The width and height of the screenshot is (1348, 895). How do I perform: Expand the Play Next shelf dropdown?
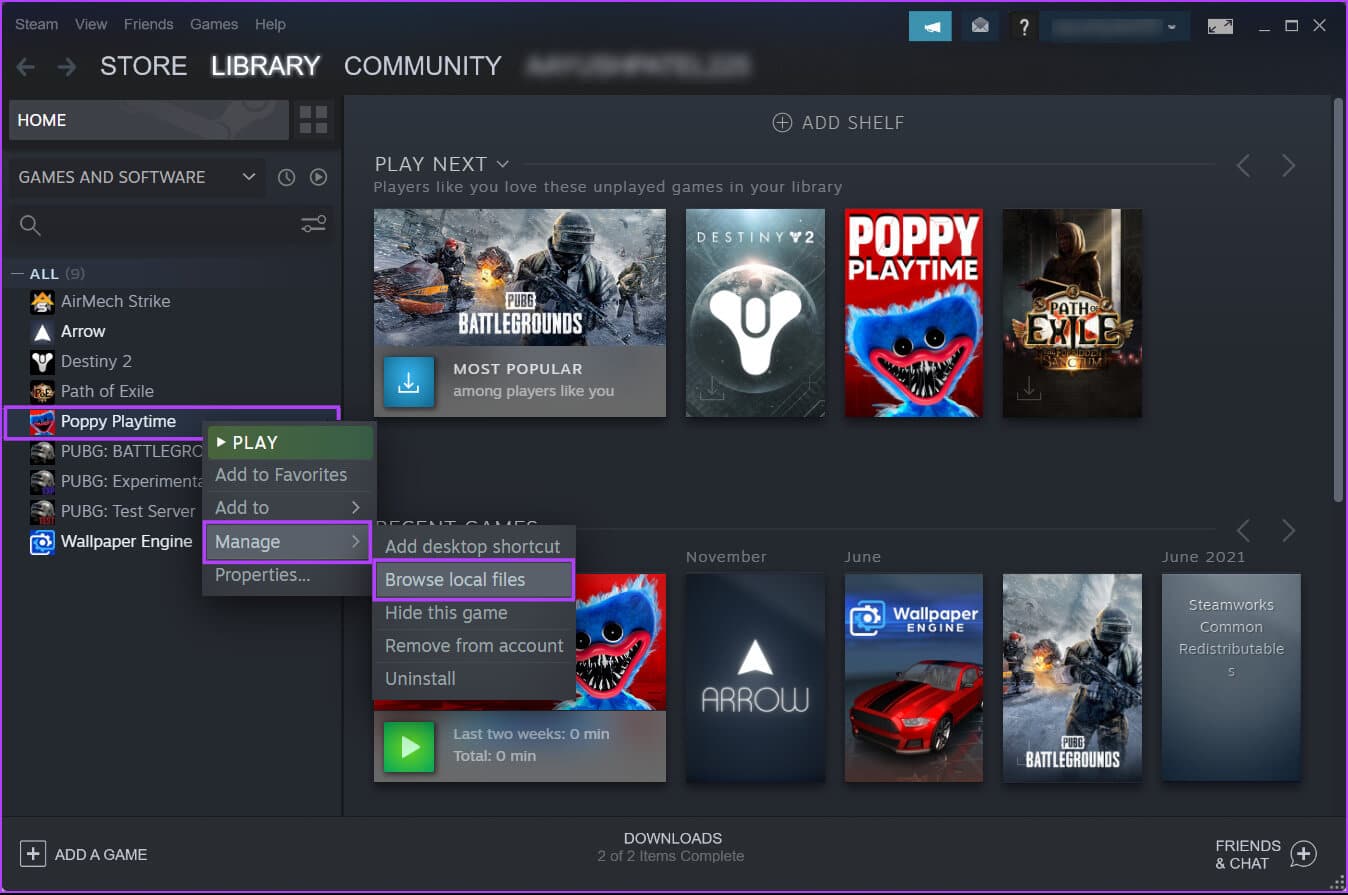tap(502, 163)
